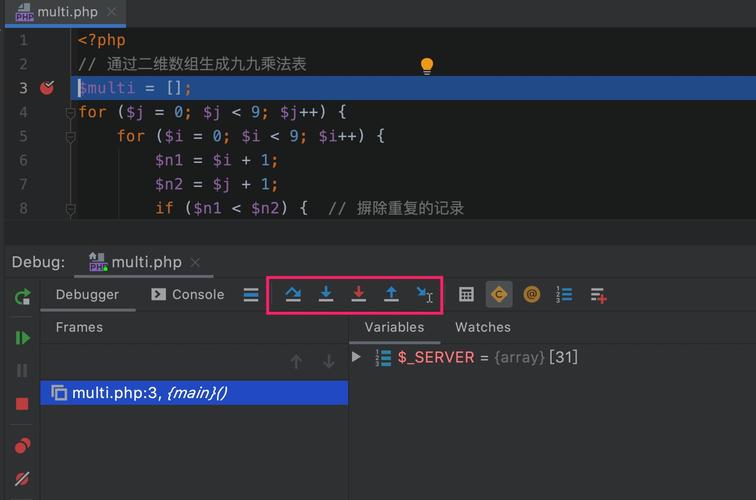This screenshot has width=756, height=500.
Task: Select next frame down arrow
Action: click(329, 361)
